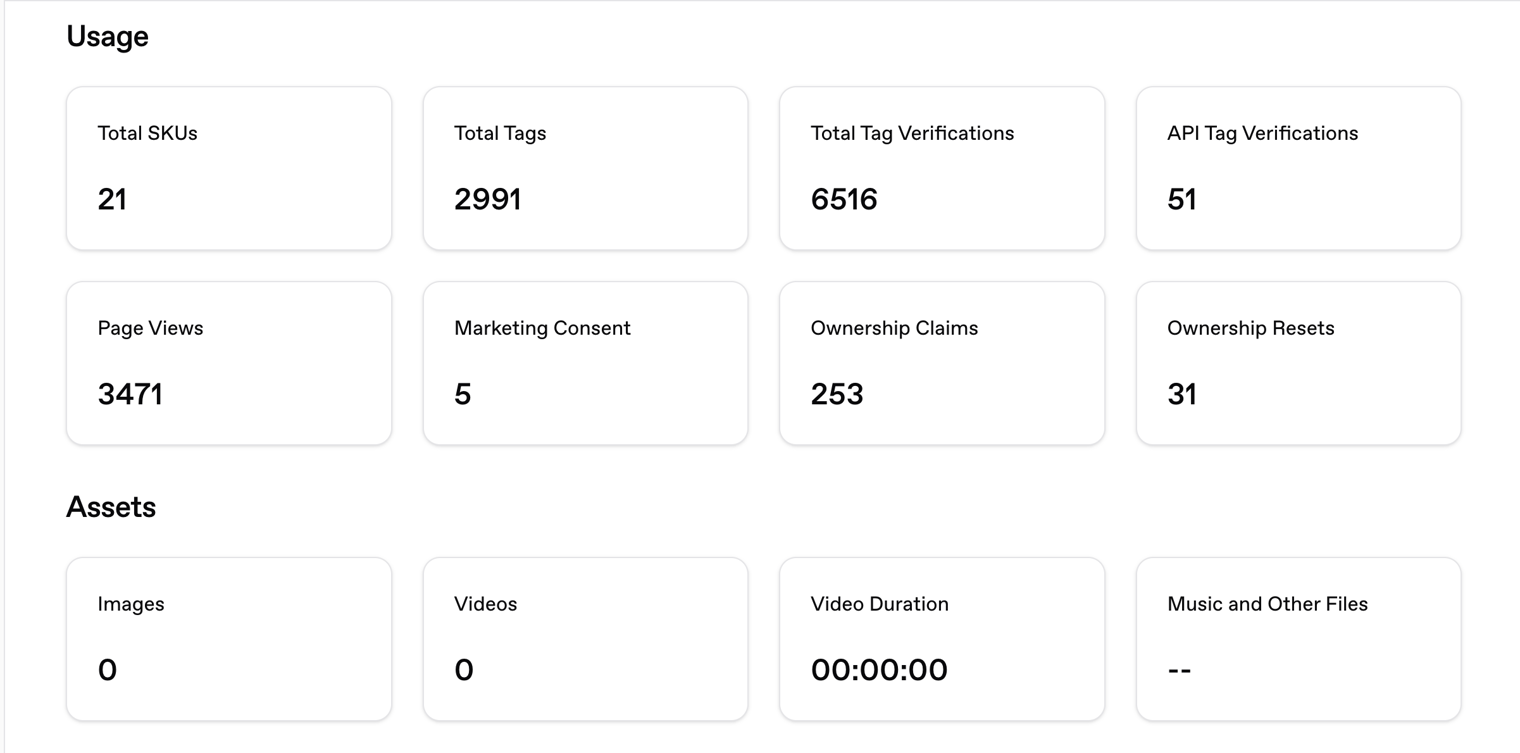Click the Usage section heading

(x=107, y=37)
